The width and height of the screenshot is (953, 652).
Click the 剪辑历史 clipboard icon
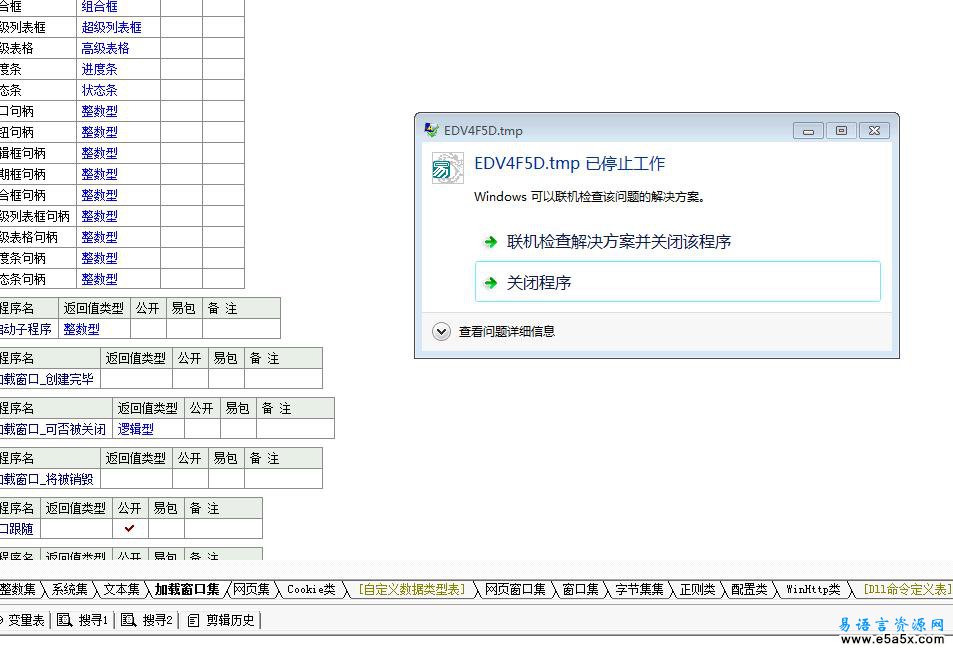point(193,620)
